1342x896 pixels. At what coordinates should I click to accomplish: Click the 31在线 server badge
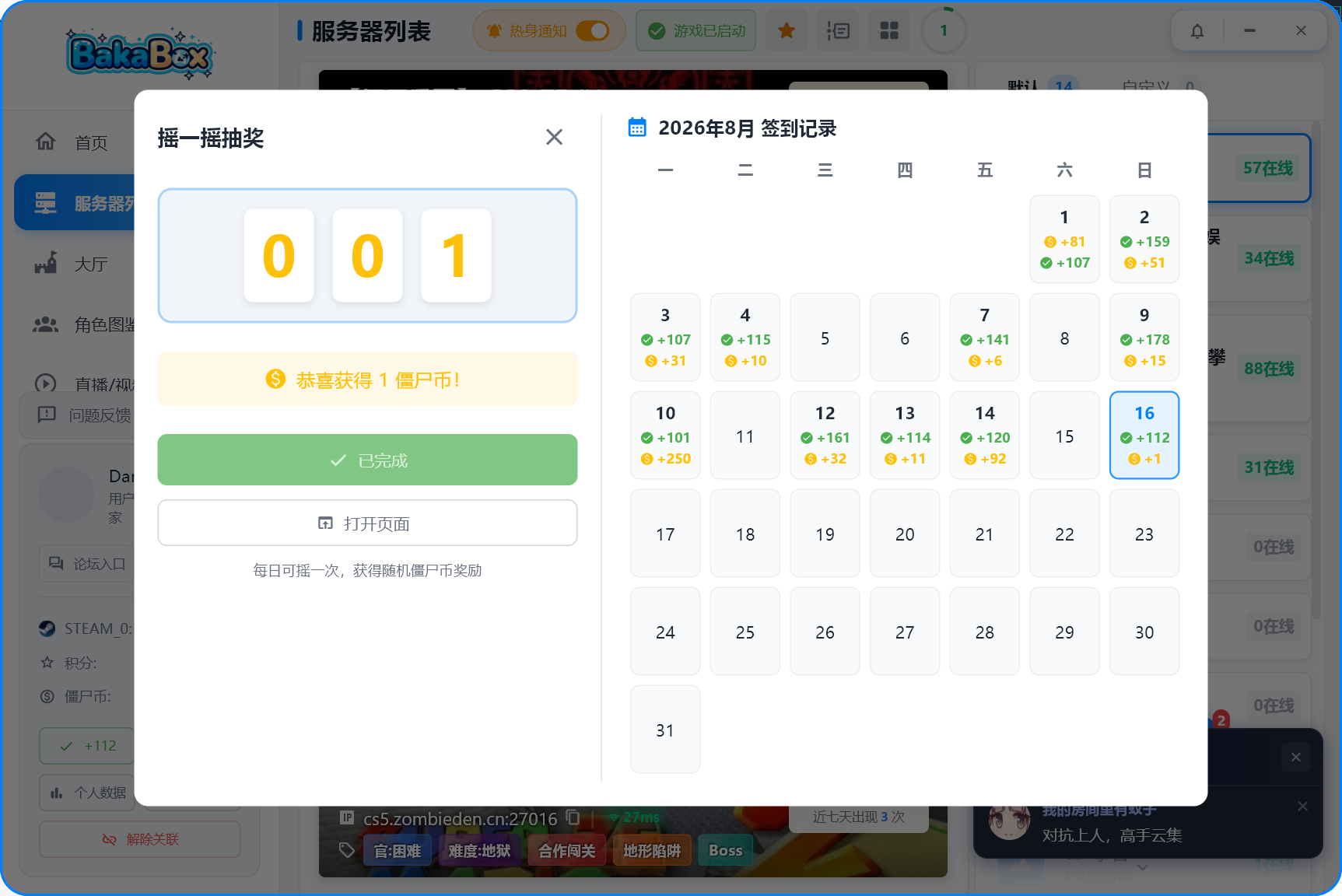1269,467
